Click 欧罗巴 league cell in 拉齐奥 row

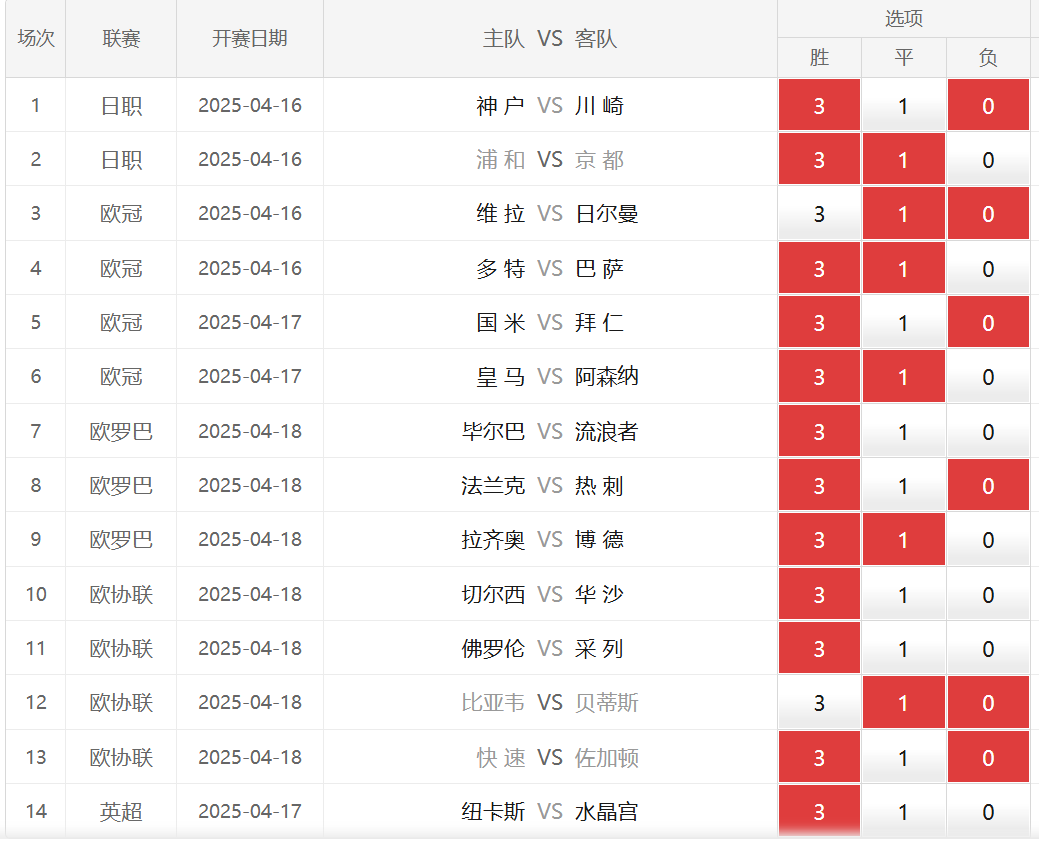coord(121,539)
